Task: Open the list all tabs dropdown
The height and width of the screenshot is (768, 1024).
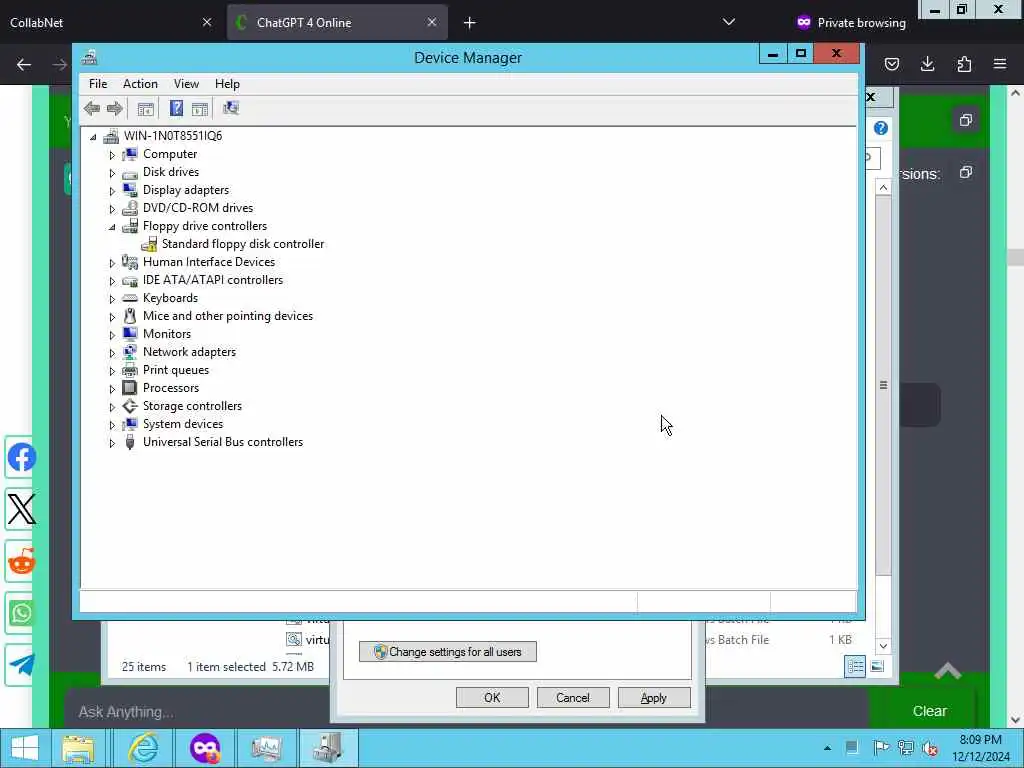Action: coord(729,22)
